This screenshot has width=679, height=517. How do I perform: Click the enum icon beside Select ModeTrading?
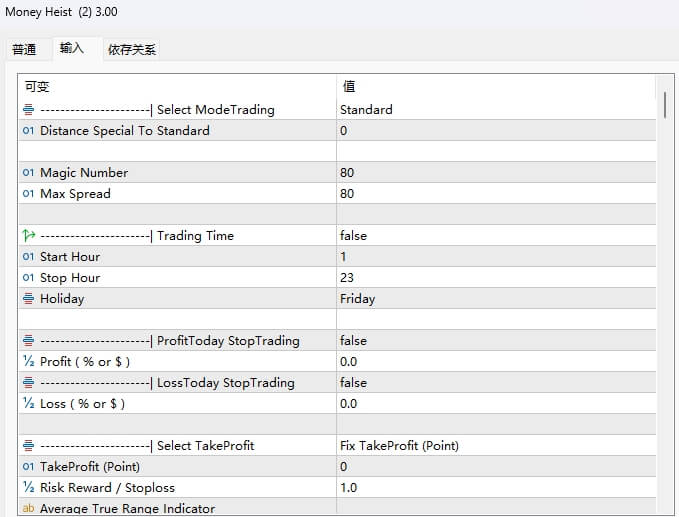pyautogui.click(x=29, y=110)
